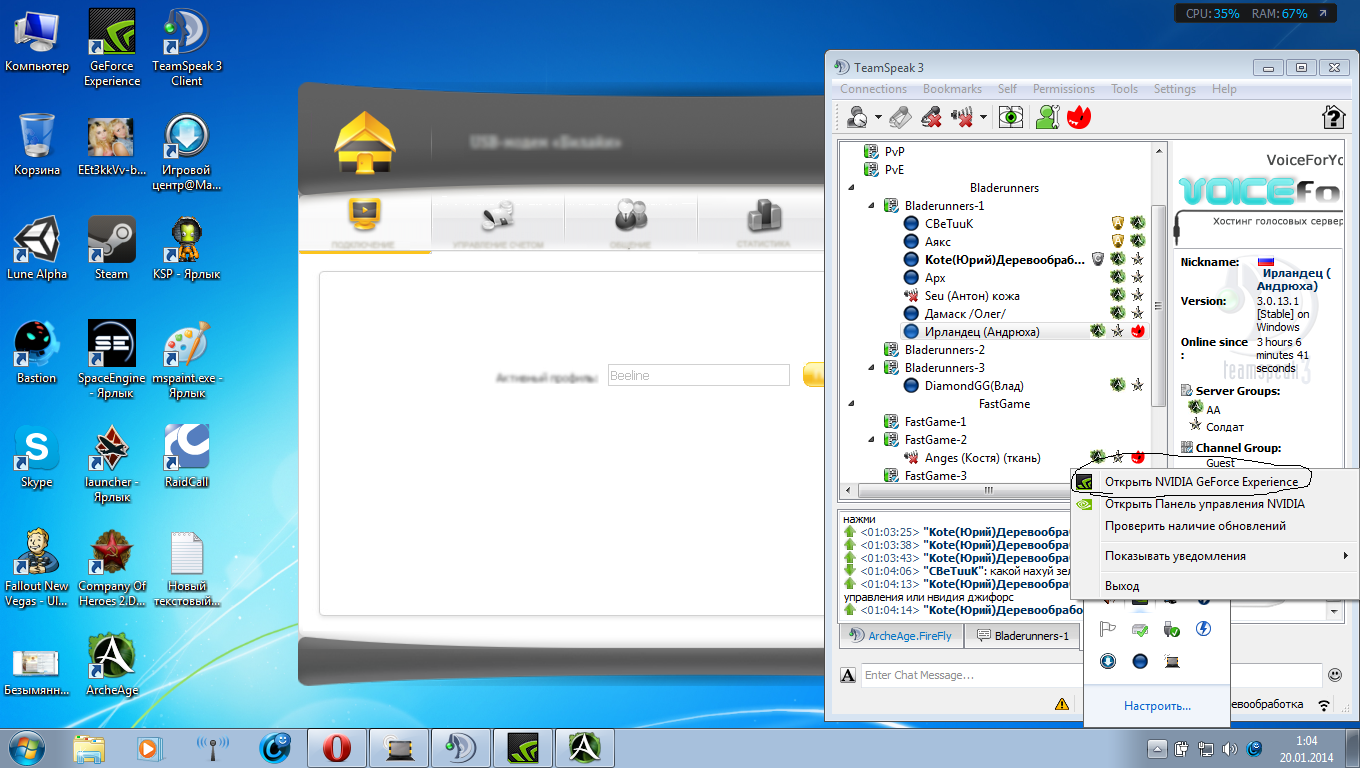Switch to Bladerunners-1 chat tab
This screenshot has width=1360, height=768.
coord(1023,635)
